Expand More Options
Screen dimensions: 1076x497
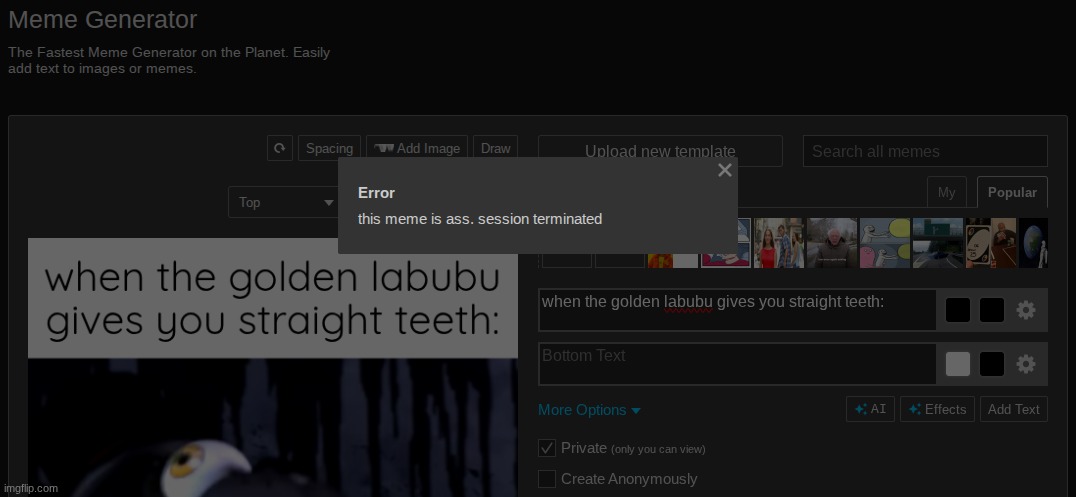pos(589,410)
